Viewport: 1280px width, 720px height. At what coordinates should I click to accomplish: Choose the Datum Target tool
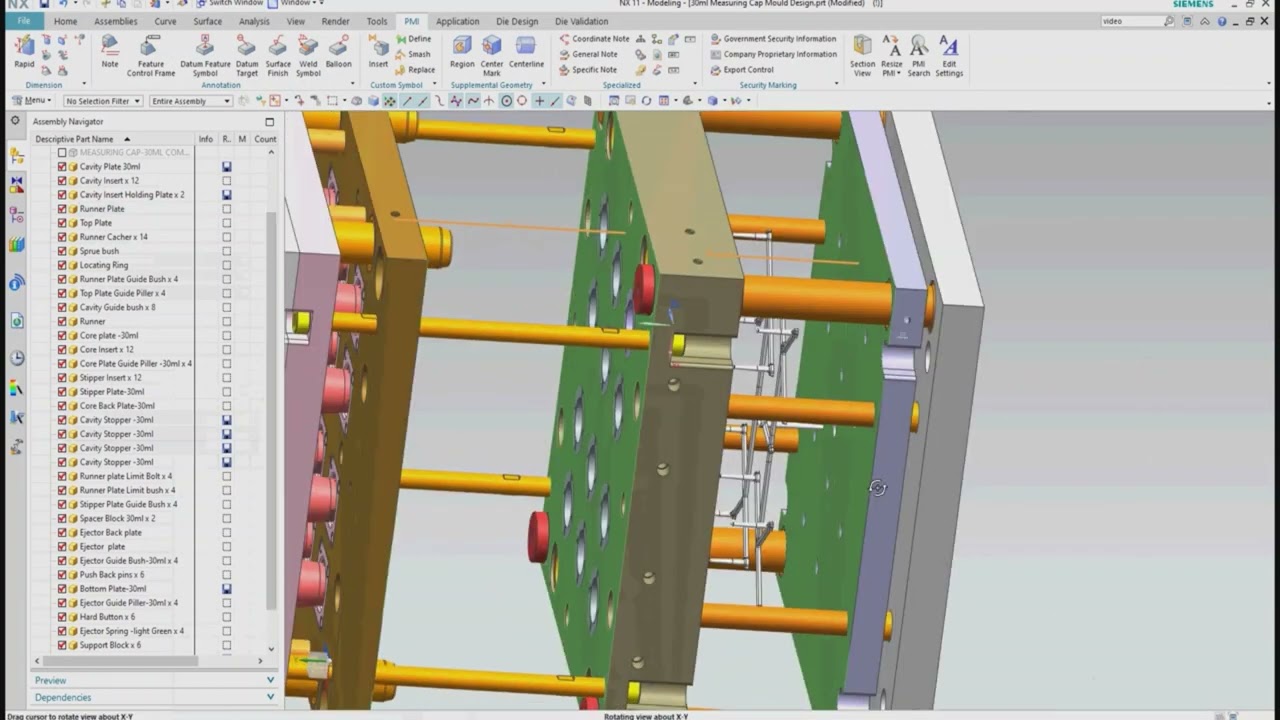click(247, 55)
